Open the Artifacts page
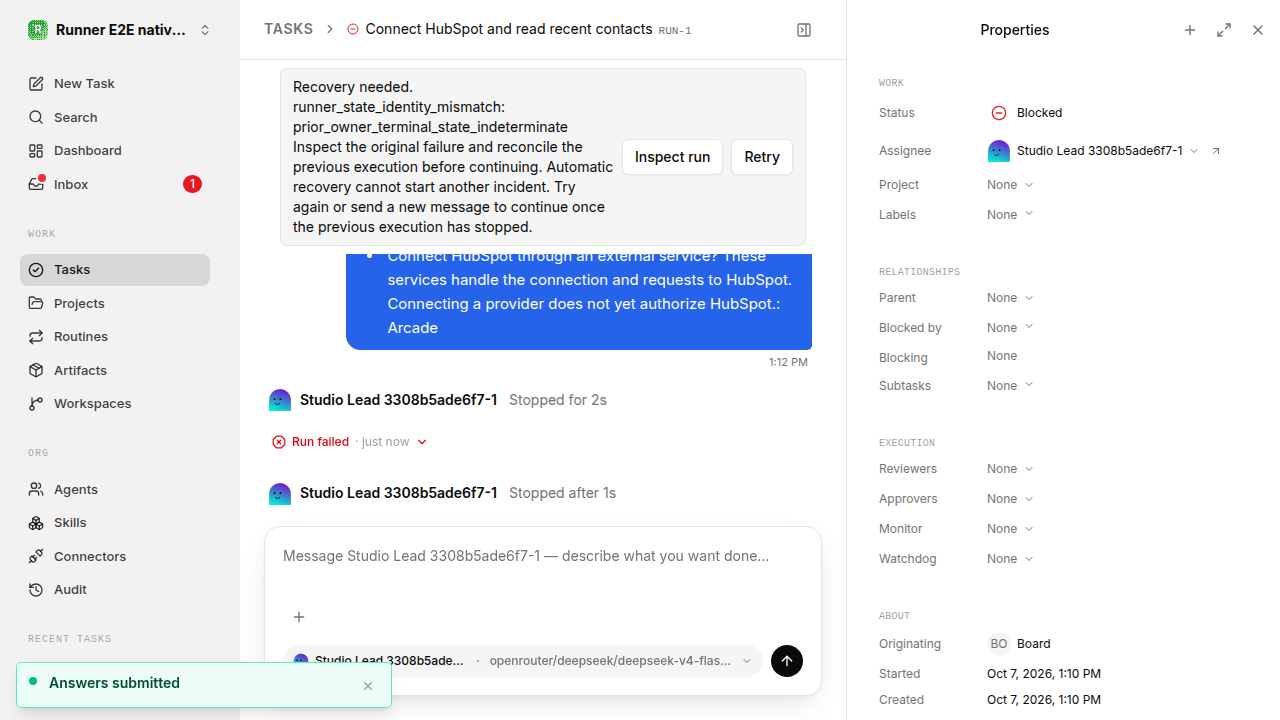 pyautogui.click(x=115, y=370)
